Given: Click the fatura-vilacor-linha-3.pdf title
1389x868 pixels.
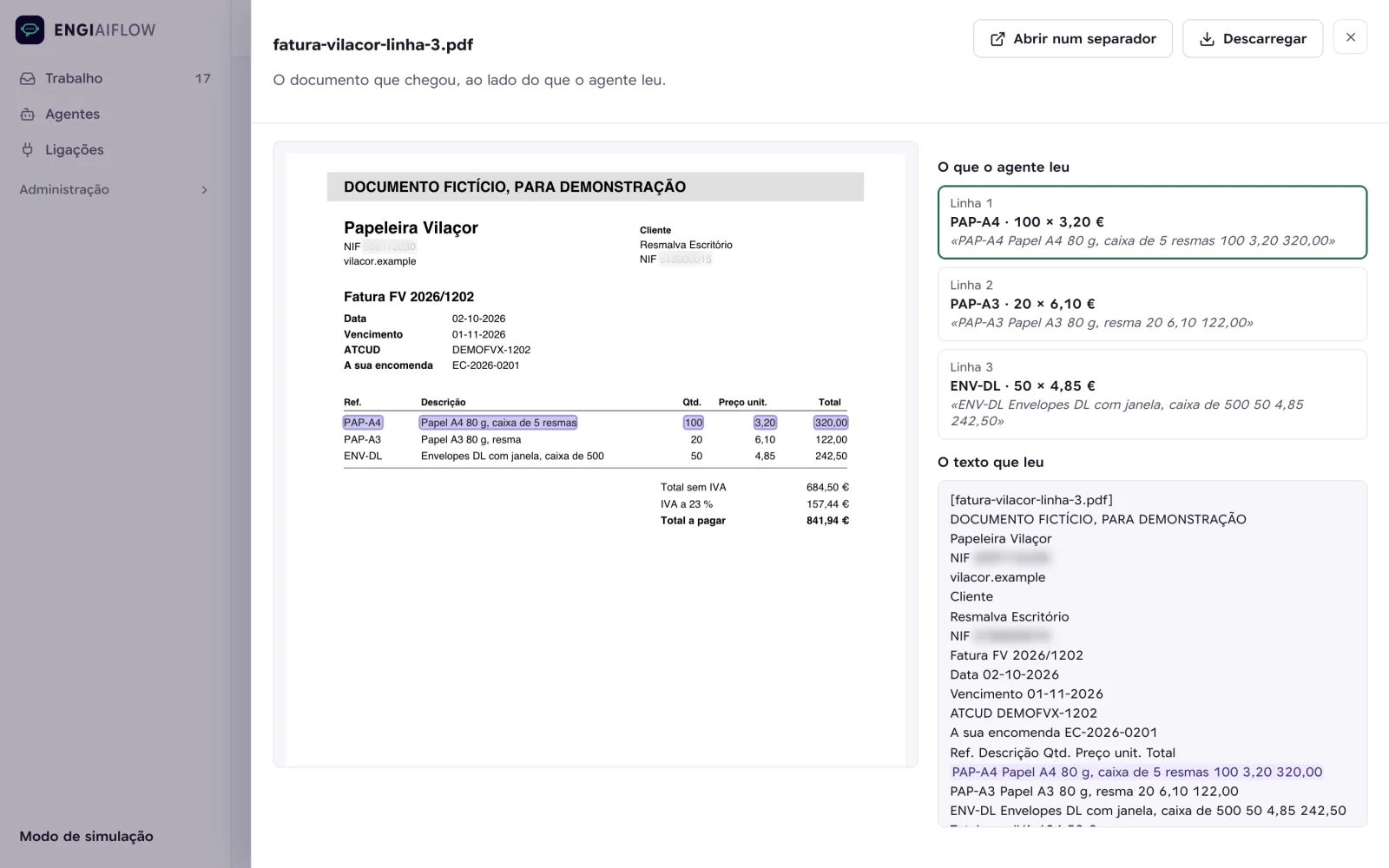Looking at the screenshot, I should (x=372, y=44).
